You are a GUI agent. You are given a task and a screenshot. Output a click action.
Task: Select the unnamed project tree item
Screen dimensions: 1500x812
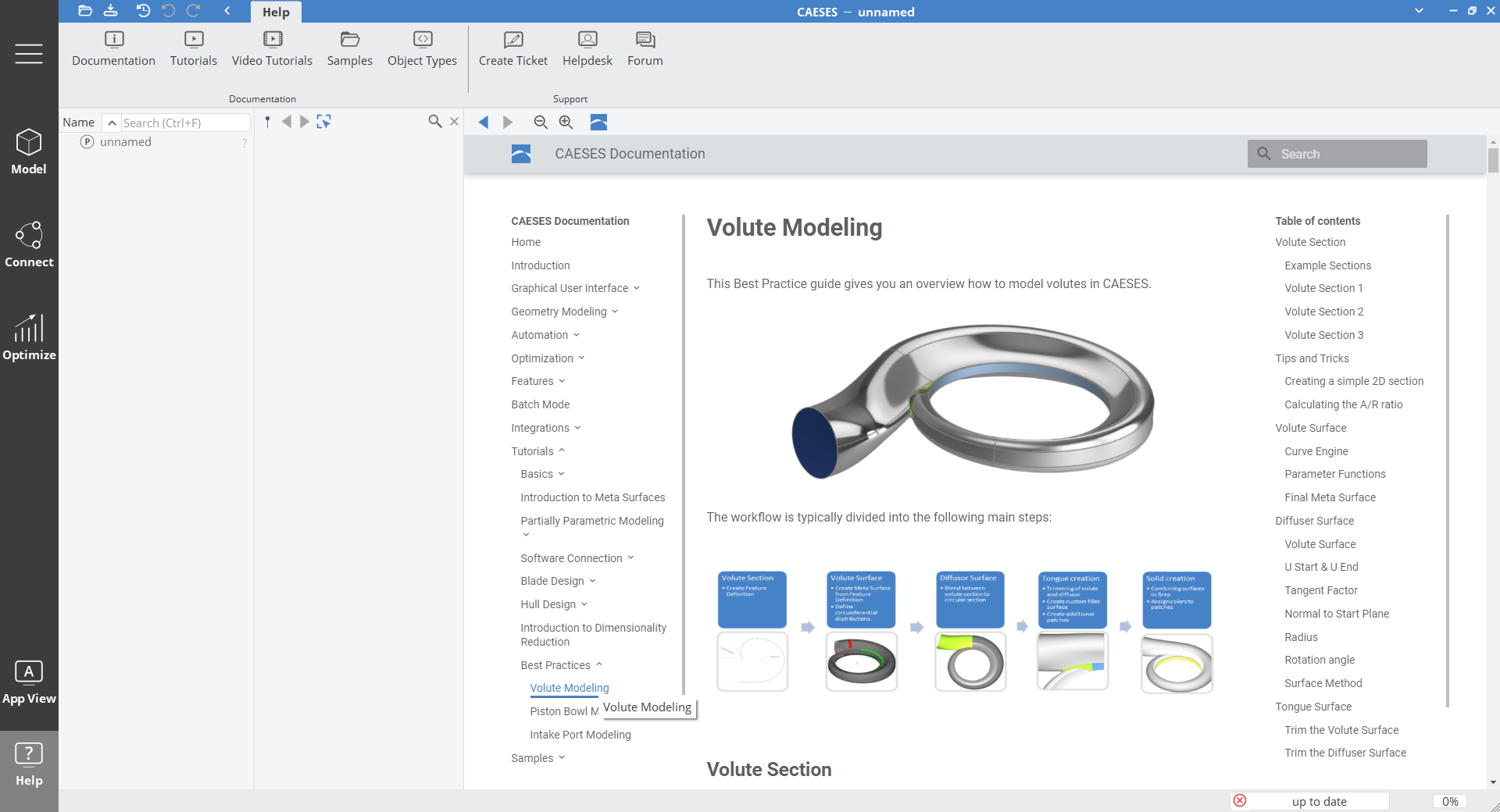125,142
